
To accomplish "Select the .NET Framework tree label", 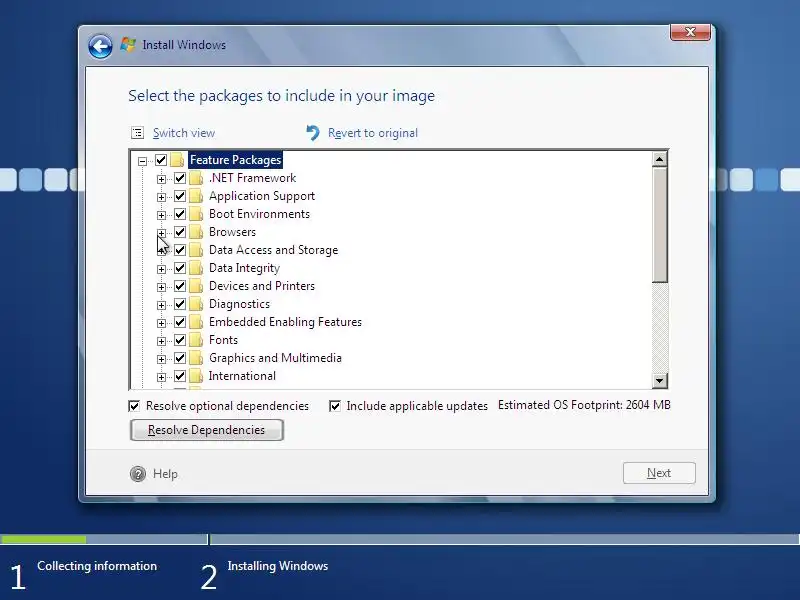I will pos(253,178).
